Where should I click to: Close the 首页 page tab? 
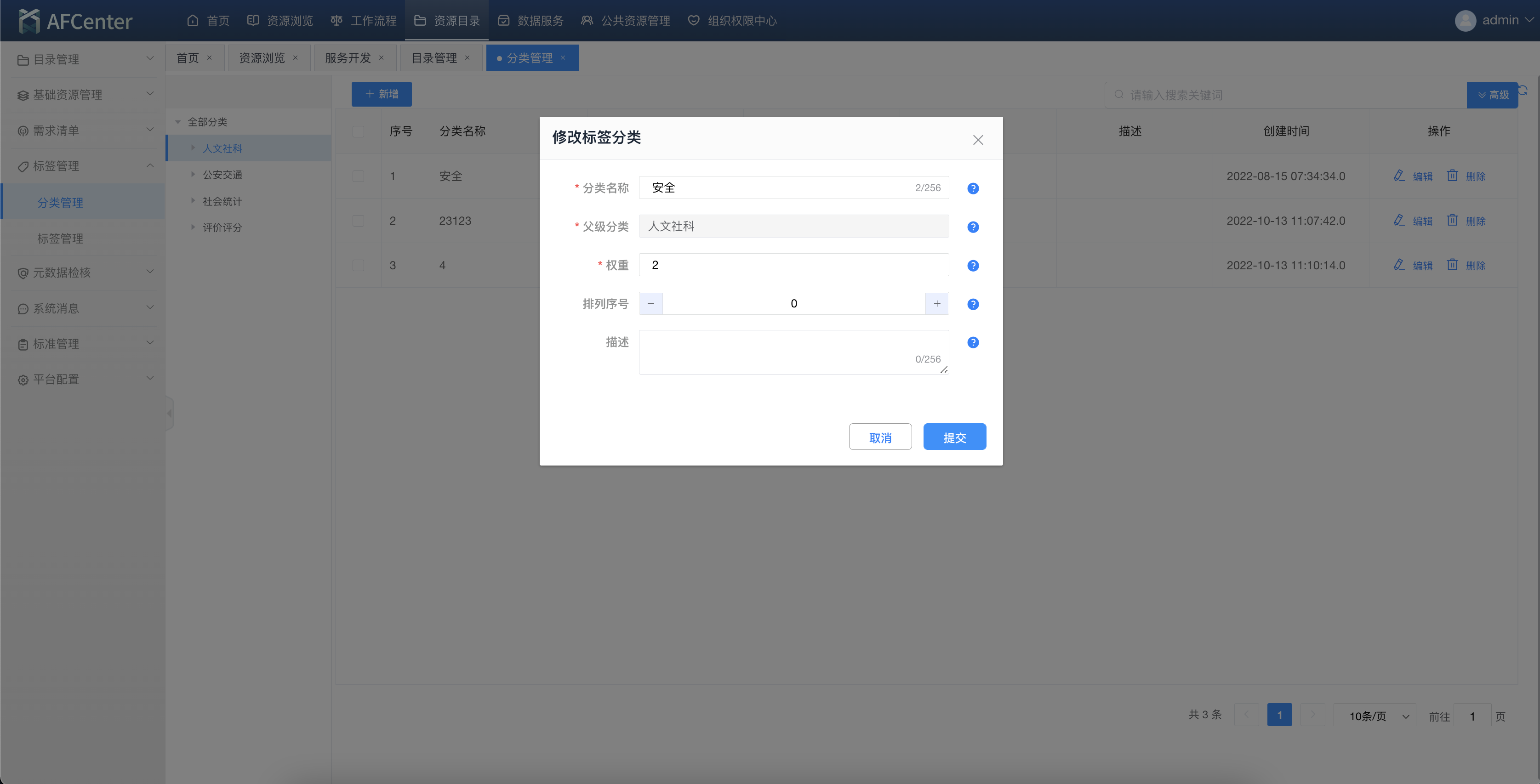coord(209,58)
